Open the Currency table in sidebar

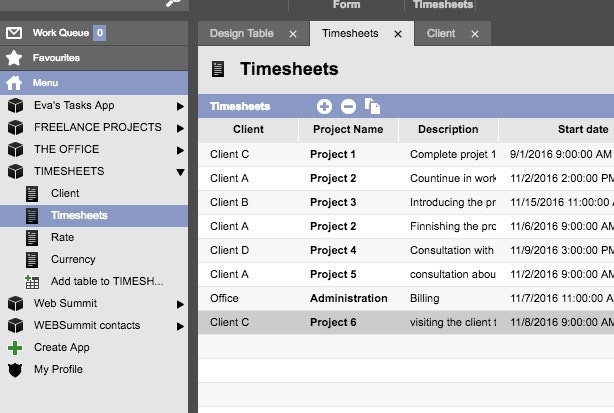(73, 260)
